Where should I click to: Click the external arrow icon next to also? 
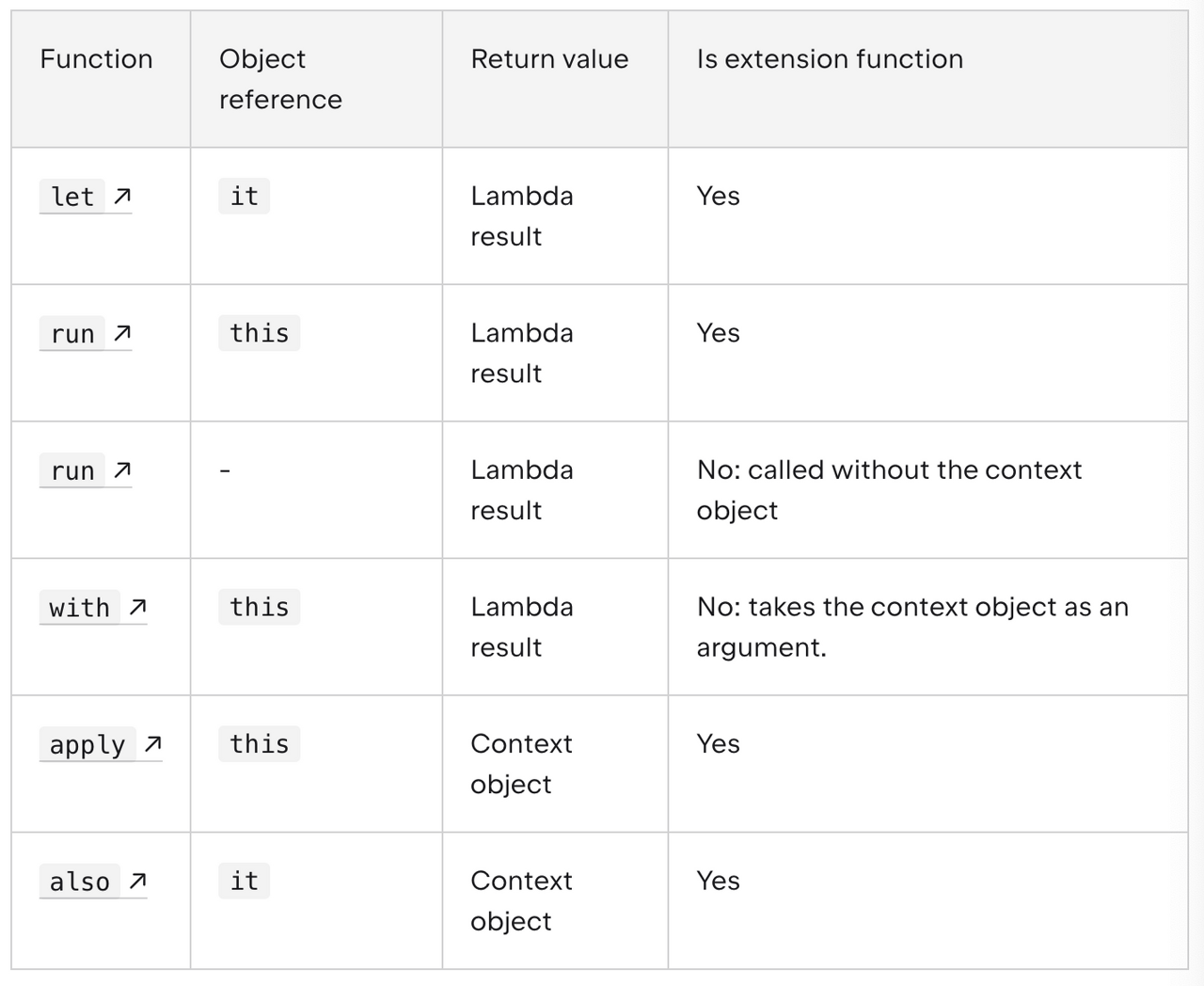click(x=137, y=881)
